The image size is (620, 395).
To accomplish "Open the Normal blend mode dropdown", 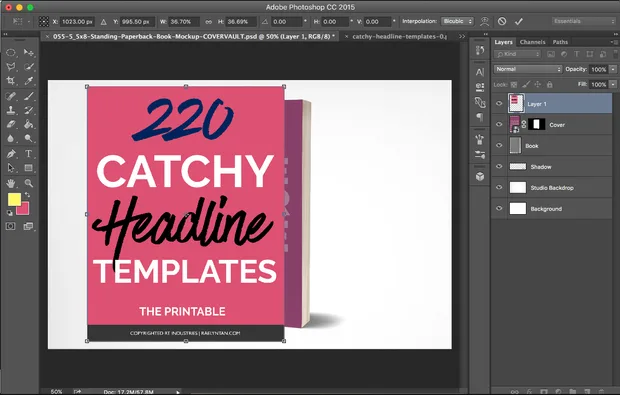I will click(527, 69).
